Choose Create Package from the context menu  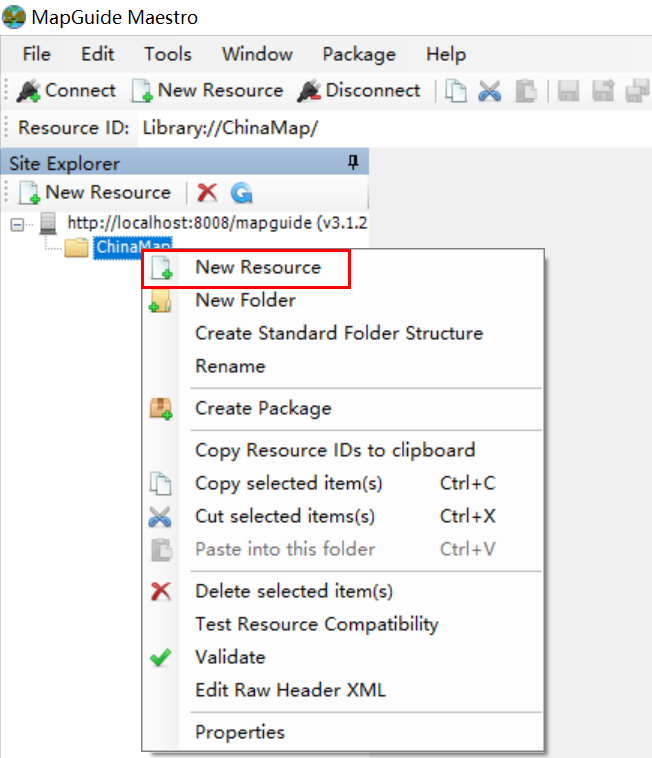(343, 408)
